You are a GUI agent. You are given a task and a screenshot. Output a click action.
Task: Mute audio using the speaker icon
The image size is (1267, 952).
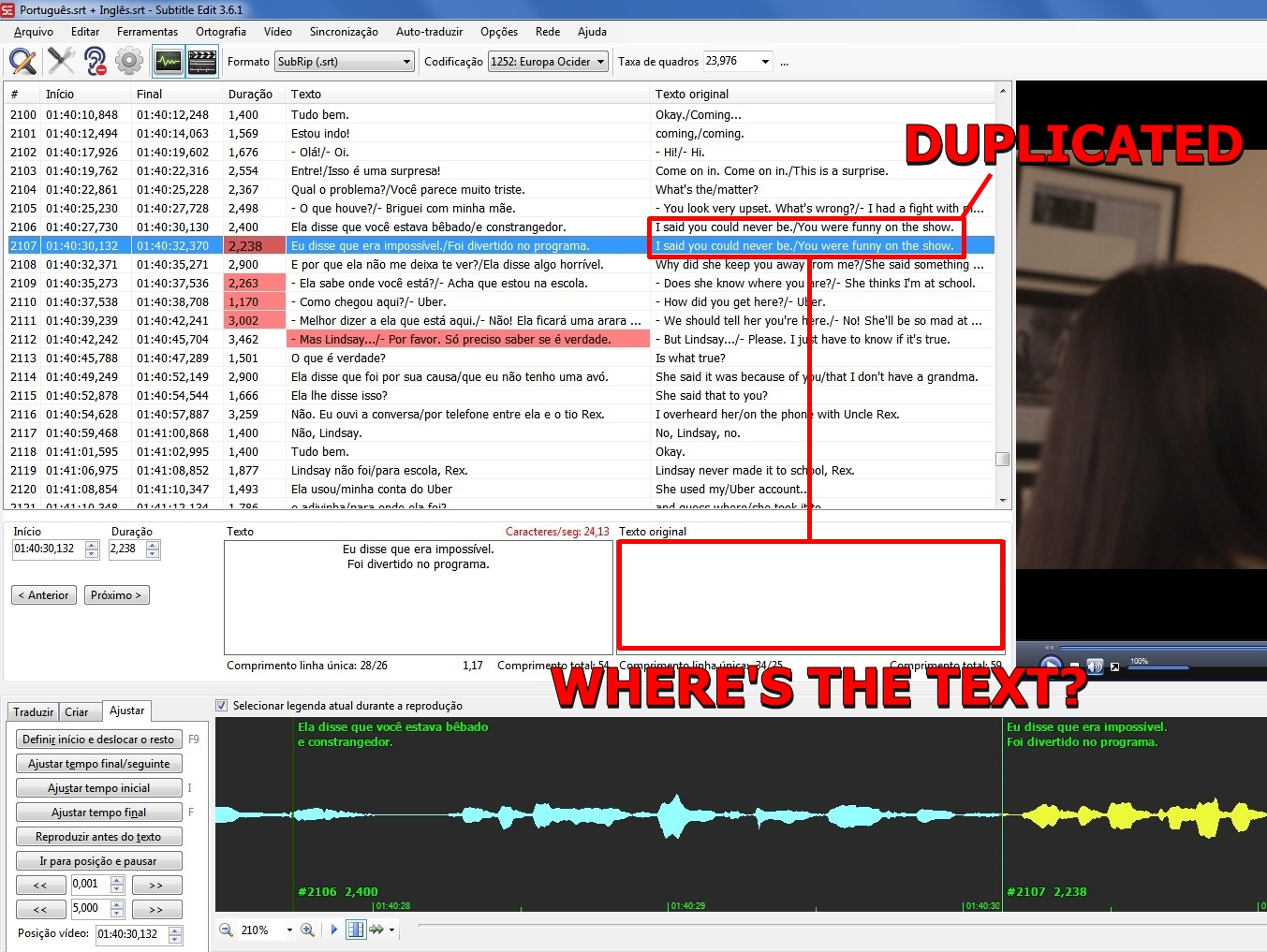[1094, 666]
